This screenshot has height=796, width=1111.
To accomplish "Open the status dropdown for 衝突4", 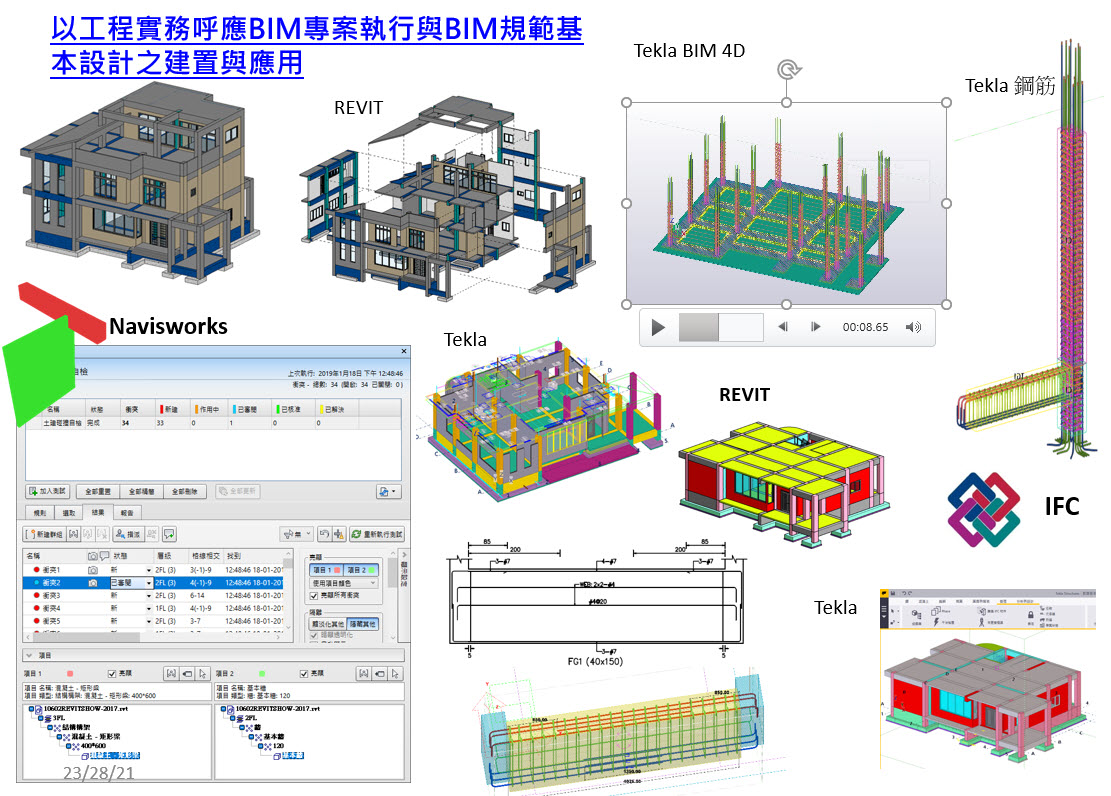I will tap(149, 608).
